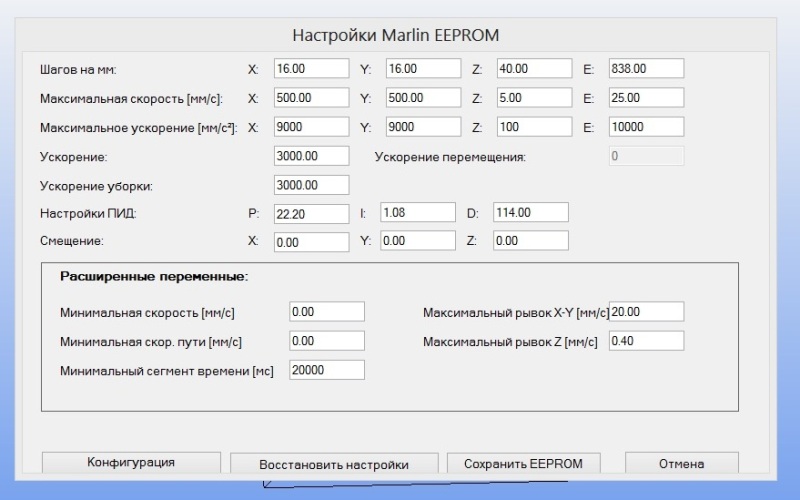Screen dimensions: 800x500
Task: Click the Steps per mm X field 16.00
Action: 311,68
